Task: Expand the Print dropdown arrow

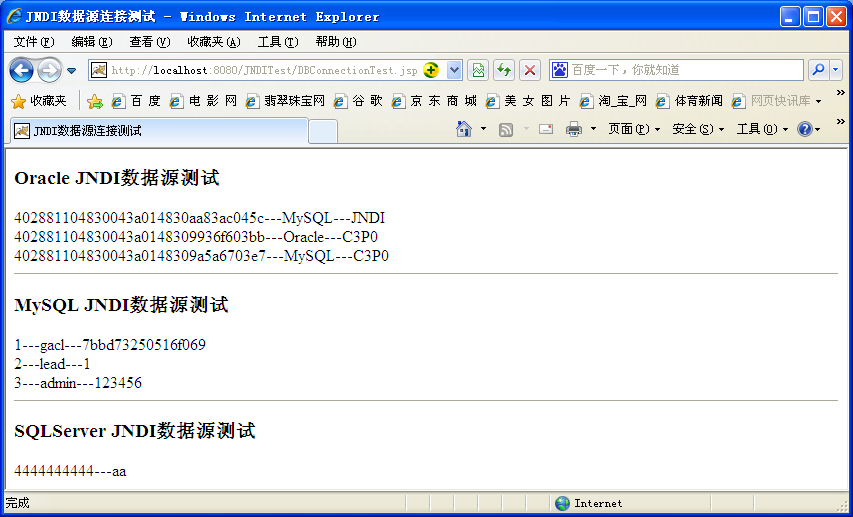Action: [594, 129]
